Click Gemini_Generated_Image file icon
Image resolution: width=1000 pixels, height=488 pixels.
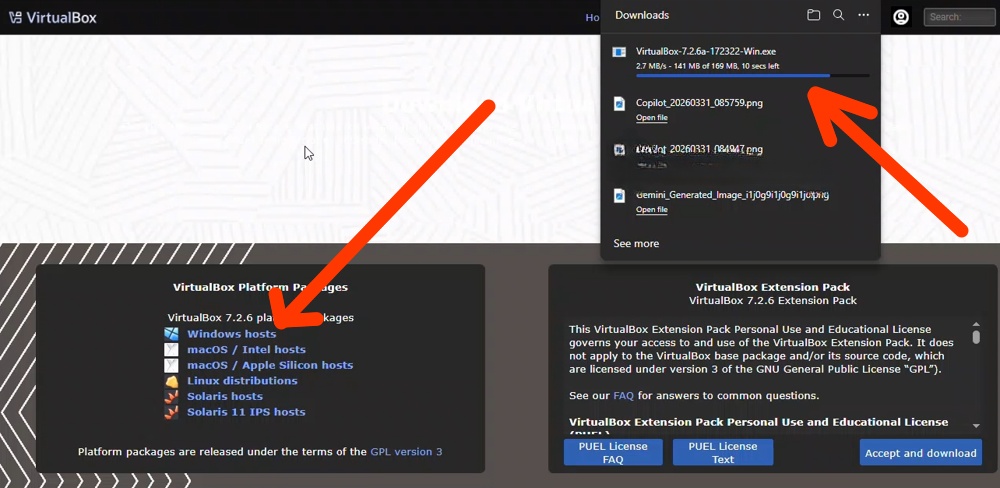619,195
